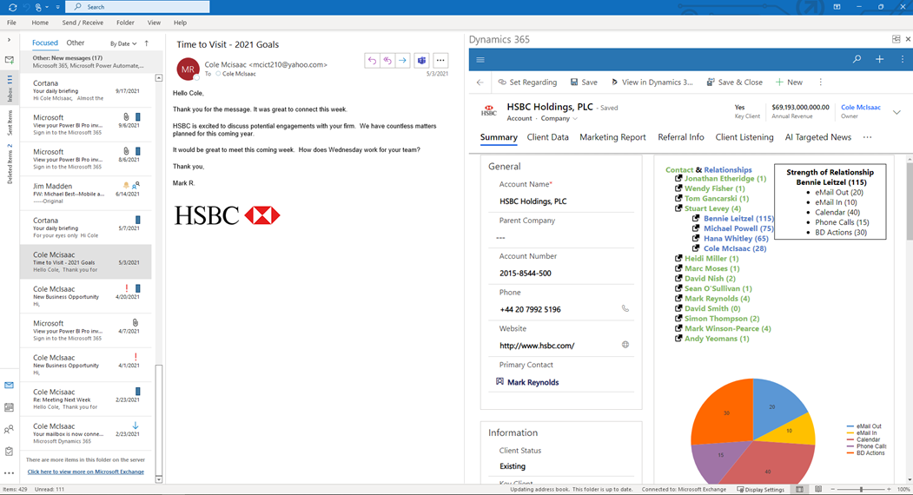The width and height of the screenshot is (913, 495).
Task: Switch to the Referral Info tab
Action: (681, 137)
